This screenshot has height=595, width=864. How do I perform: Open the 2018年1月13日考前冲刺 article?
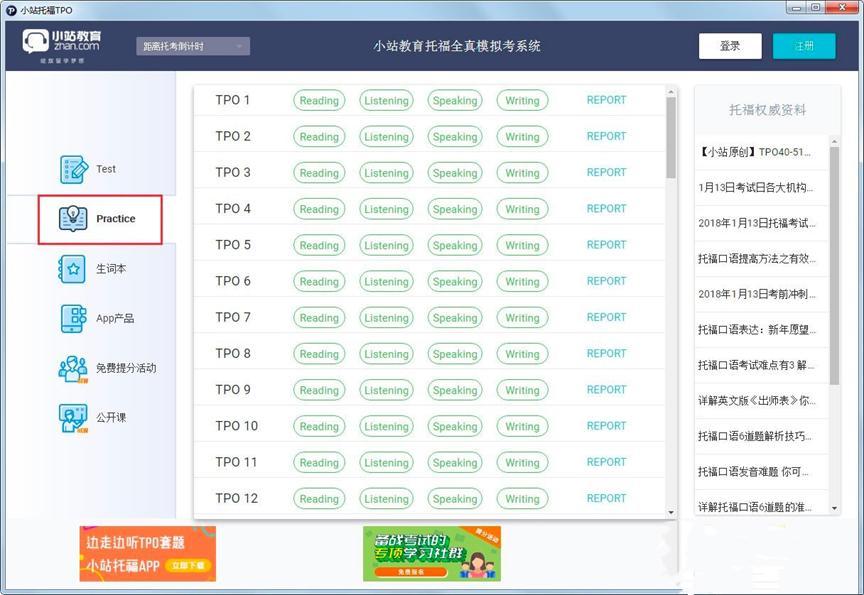(x=757, y=294)
